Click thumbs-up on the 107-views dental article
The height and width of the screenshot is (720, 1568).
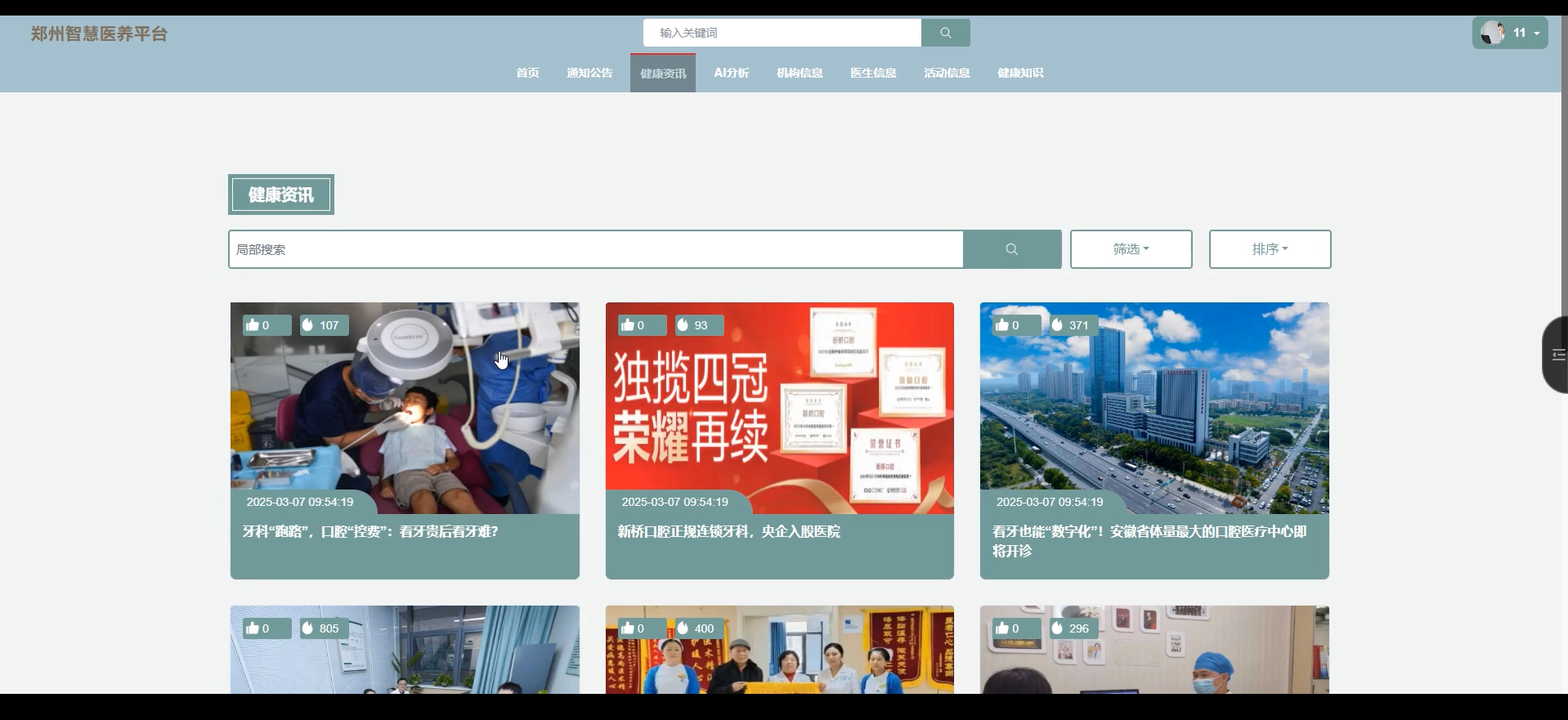253,324
